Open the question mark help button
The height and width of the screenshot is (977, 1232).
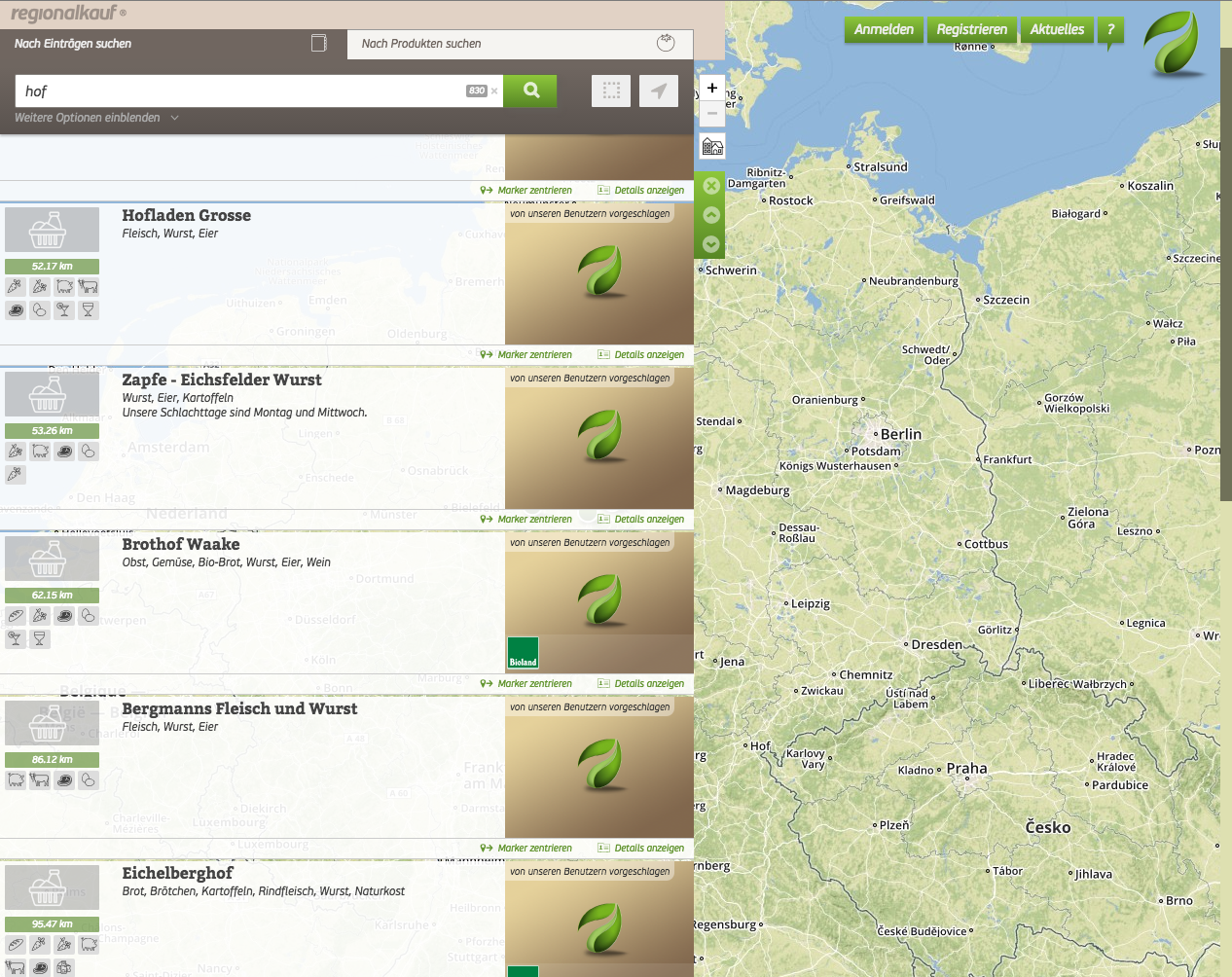click(1110, 30)
